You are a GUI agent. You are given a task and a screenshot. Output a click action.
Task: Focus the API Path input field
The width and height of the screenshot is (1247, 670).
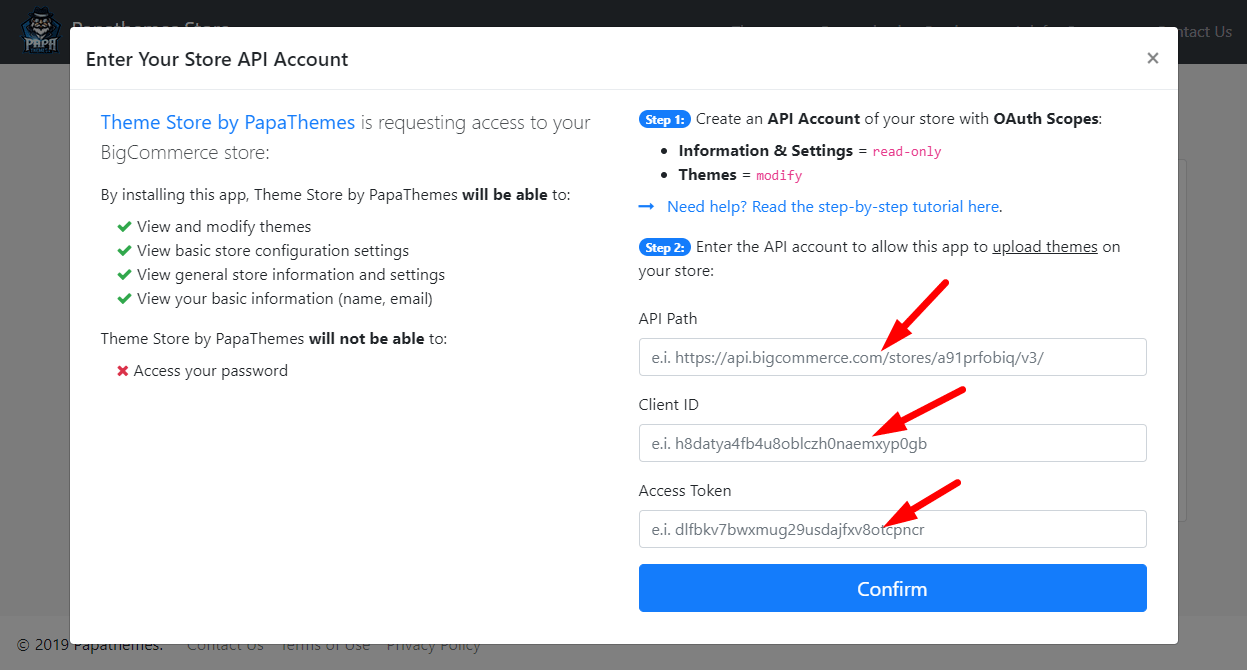tap(892, 357)
